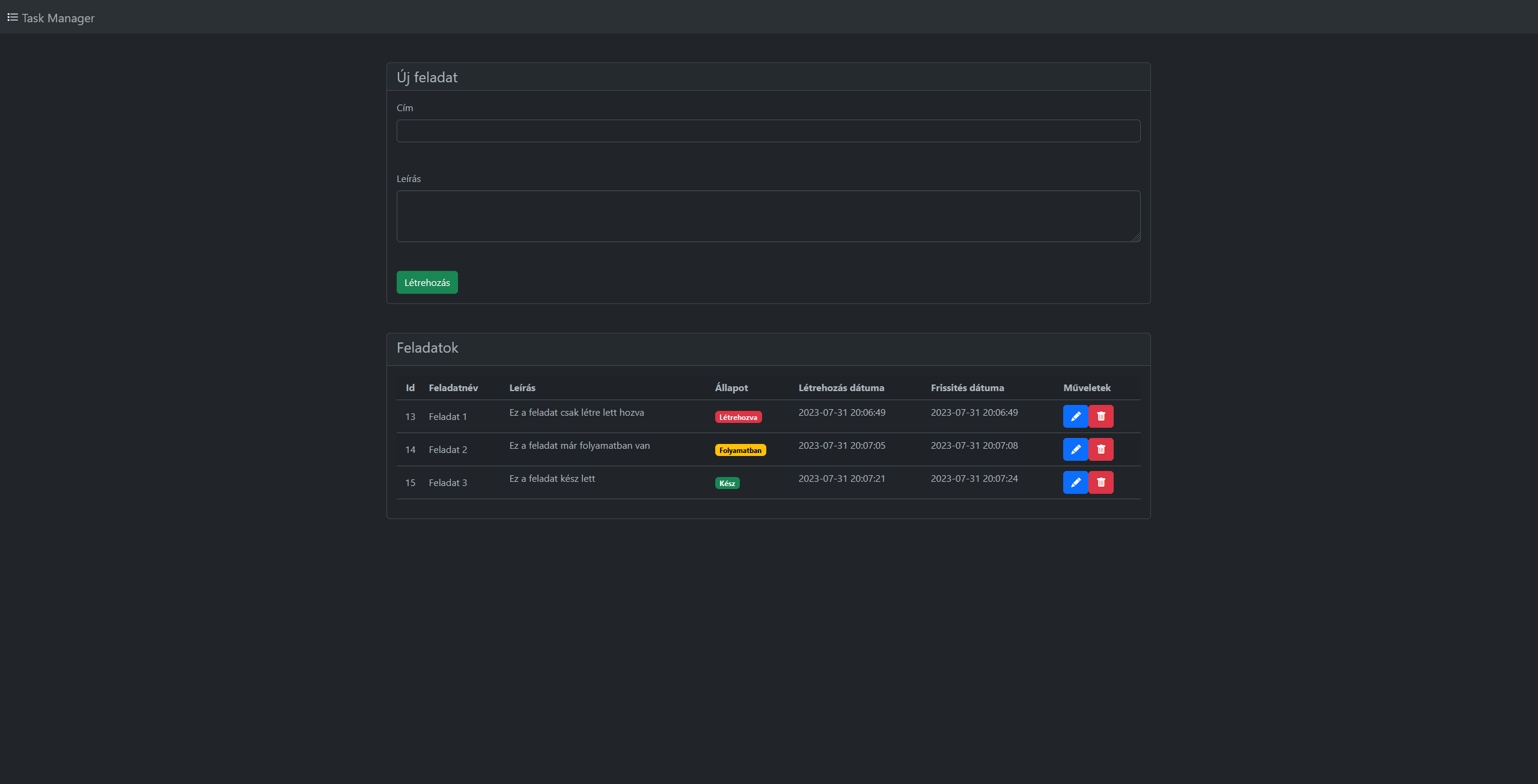Click the Állapot column header
The image size is (1538, 784).
tap(731, 388)
